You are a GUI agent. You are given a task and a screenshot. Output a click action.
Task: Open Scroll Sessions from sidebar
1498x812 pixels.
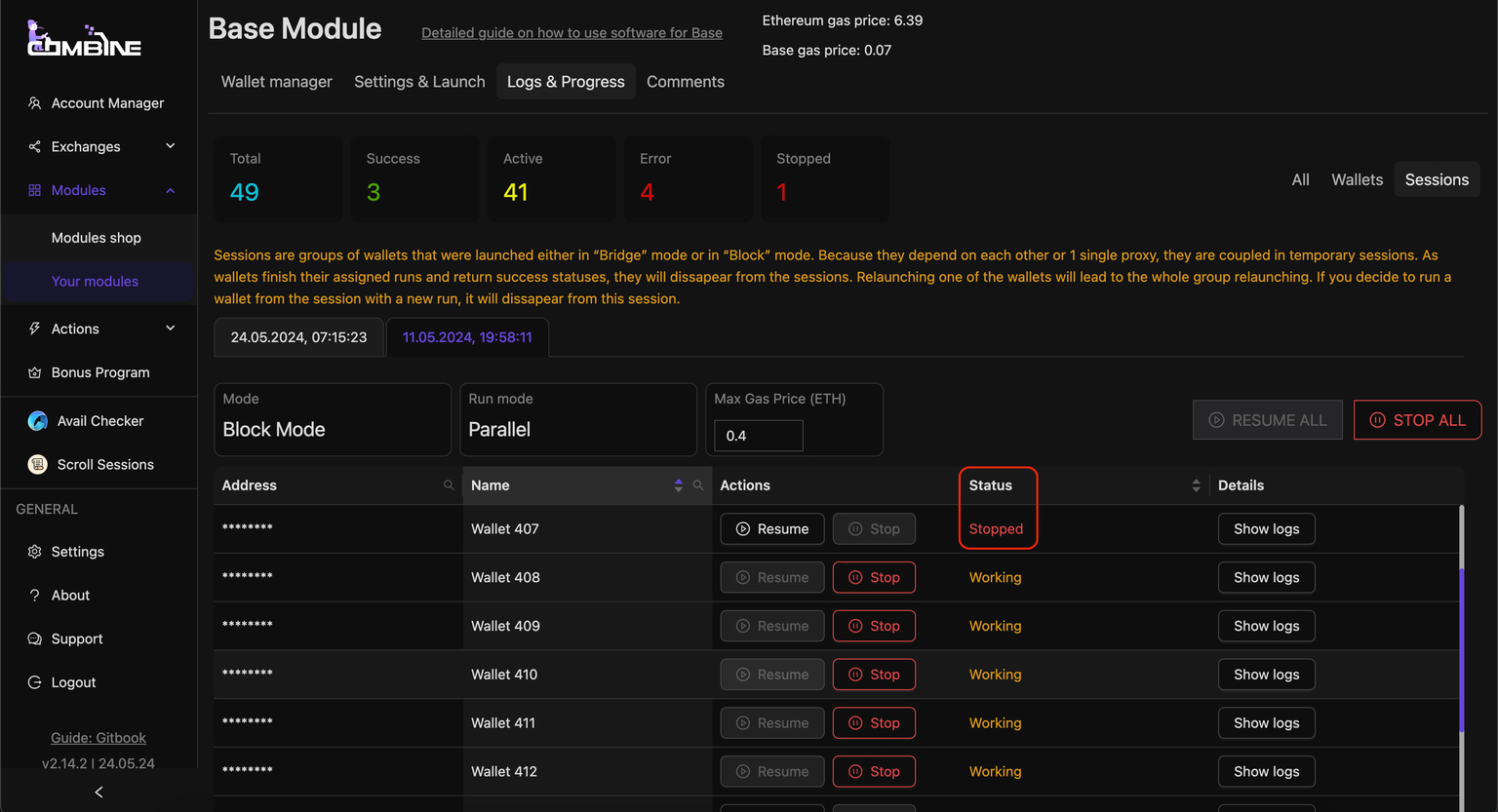coord(104,465)
